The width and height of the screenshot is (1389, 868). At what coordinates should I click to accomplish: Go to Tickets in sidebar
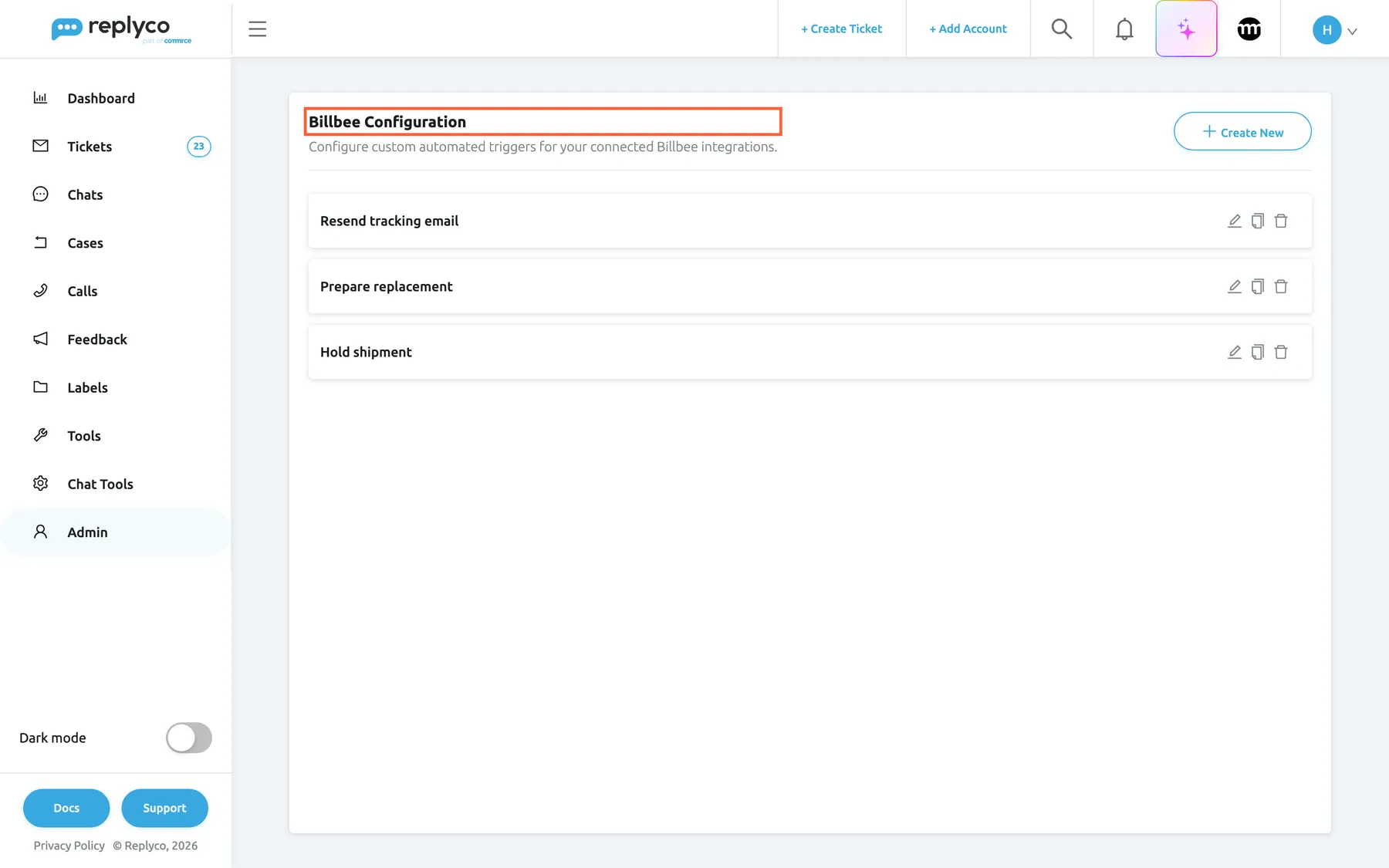coord(90,147)
